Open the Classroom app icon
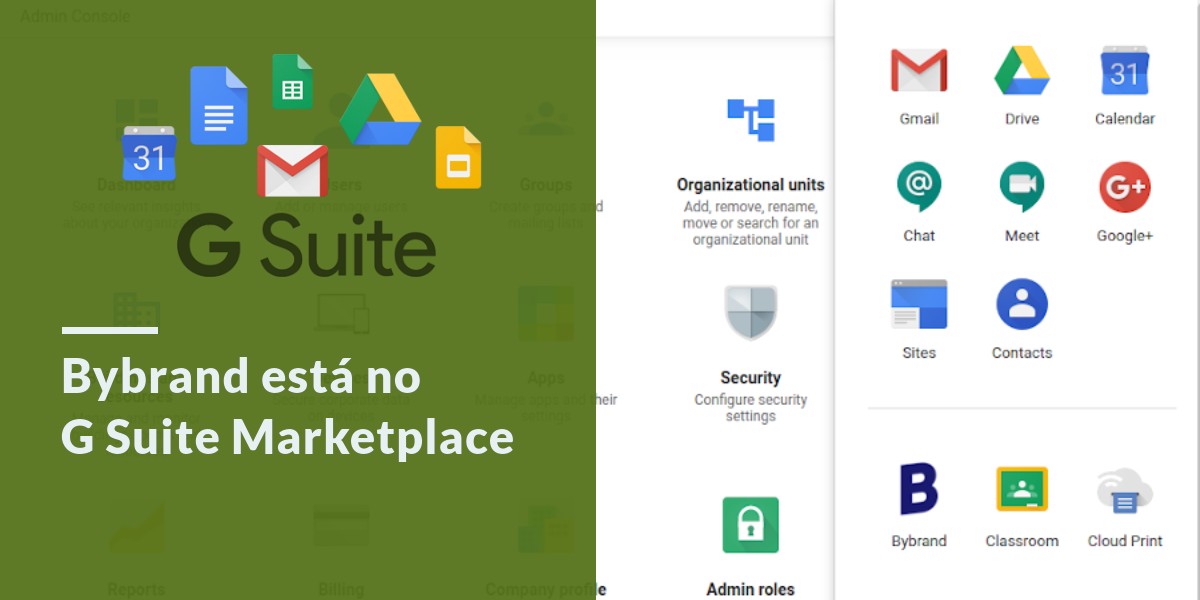 (x=1021, y=489)
